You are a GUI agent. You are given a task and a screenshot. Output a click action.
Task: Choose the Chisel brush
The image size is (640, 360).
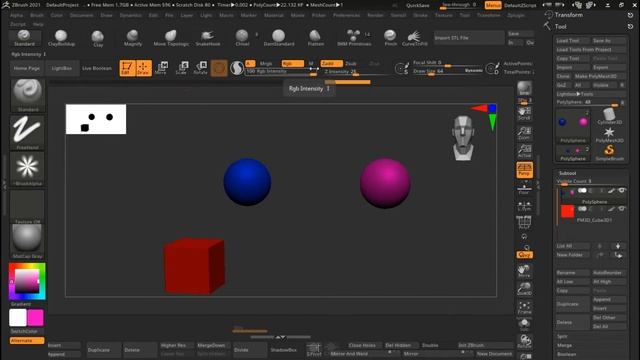[242, 38]
